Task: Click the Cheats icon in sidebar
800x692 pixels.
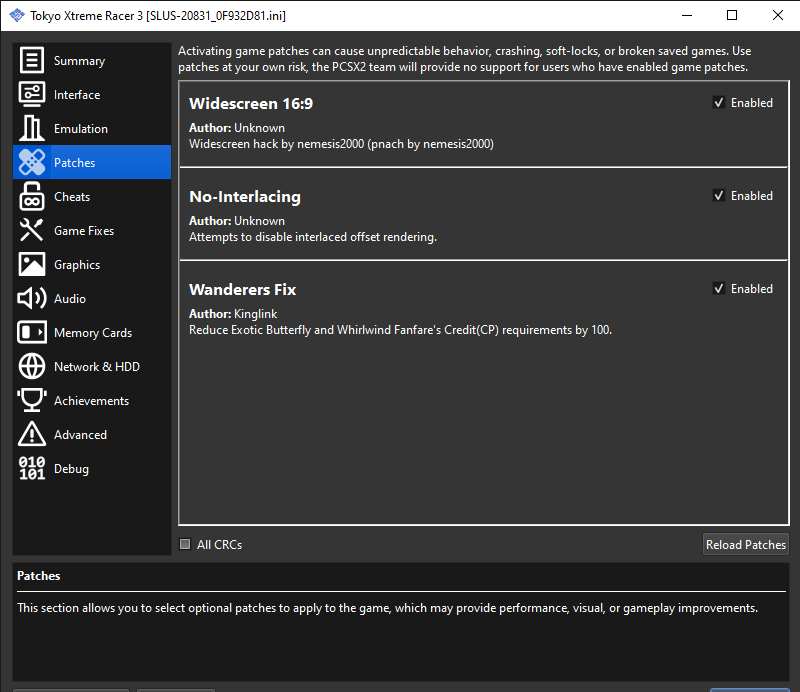Action: [32, 196]
